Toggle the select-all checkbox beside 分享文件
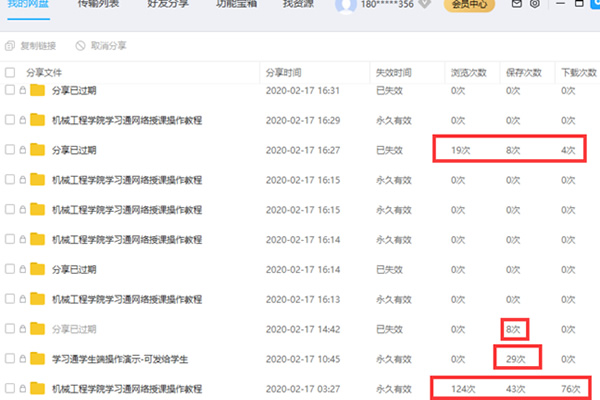 click(x=10, y=72)
